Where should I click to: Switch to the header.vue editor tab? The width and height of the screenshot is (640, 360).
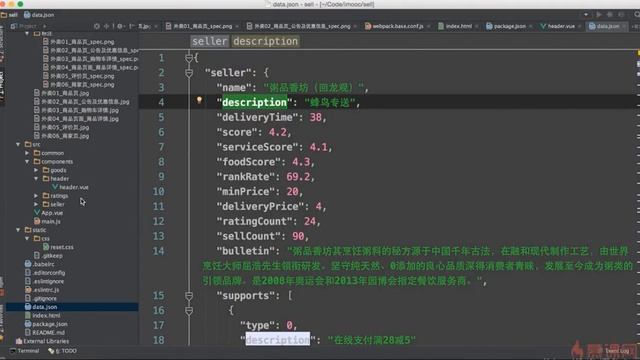coord(557,26)
